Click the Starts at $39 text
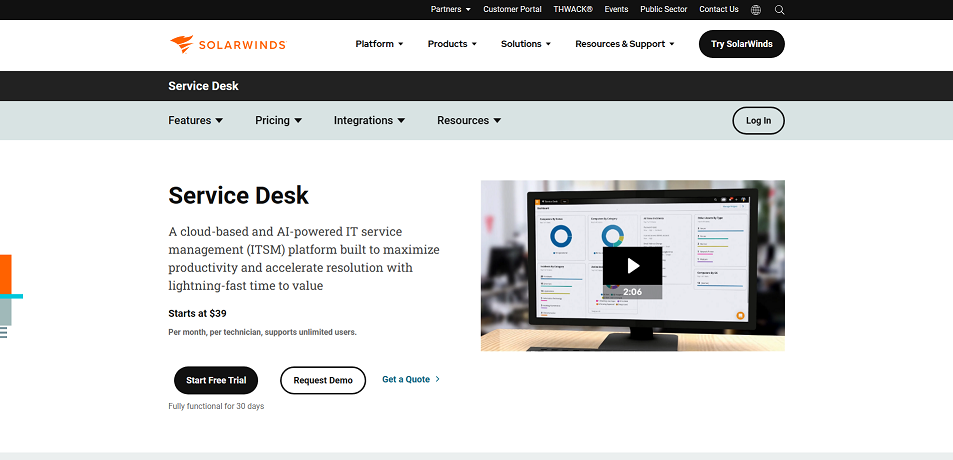Screen dimensions: 953x460 click(x=198, y=314)
